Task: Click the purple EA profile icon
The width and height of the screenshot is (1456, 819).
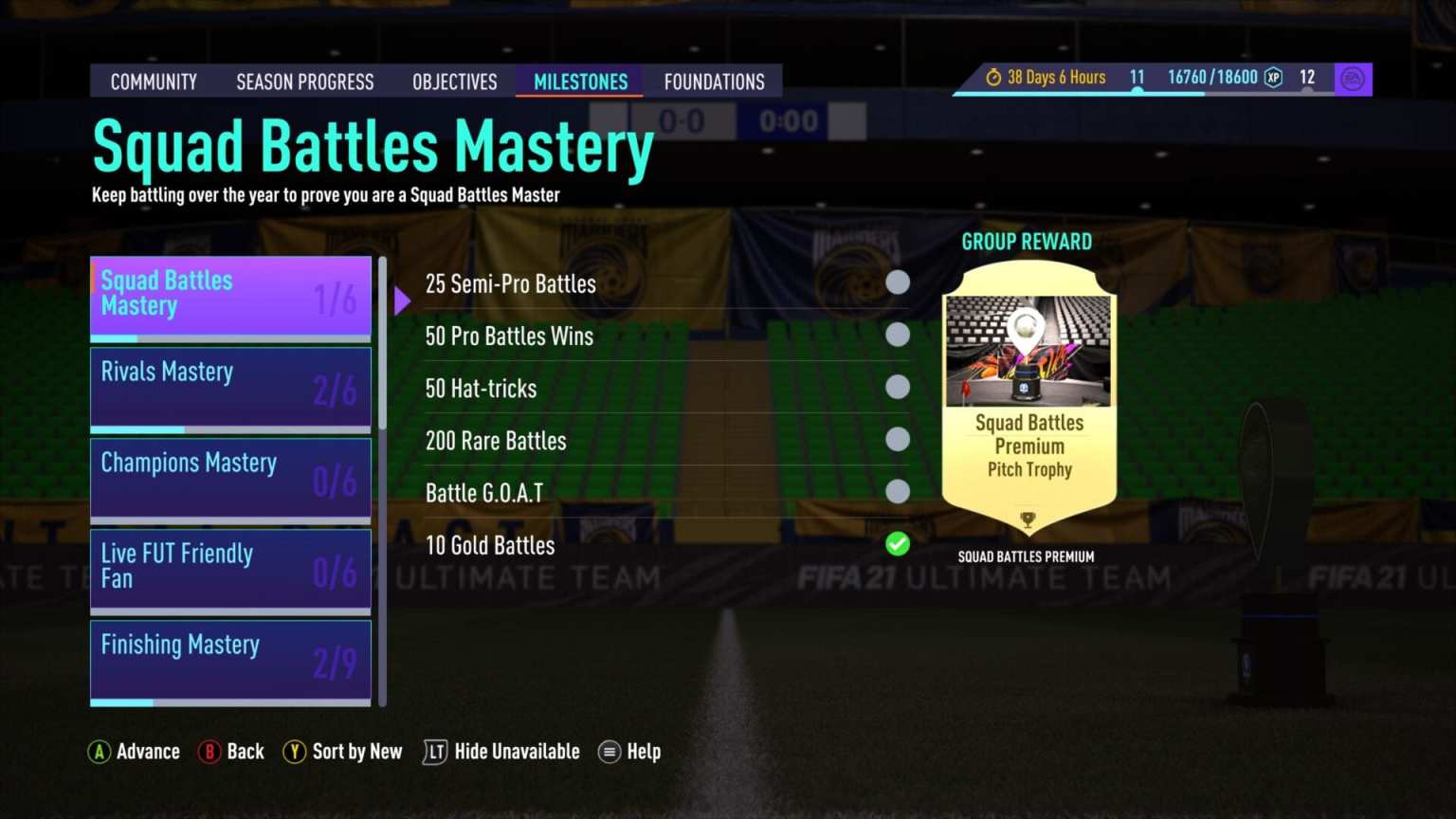Action: (x=1353, y=79)
